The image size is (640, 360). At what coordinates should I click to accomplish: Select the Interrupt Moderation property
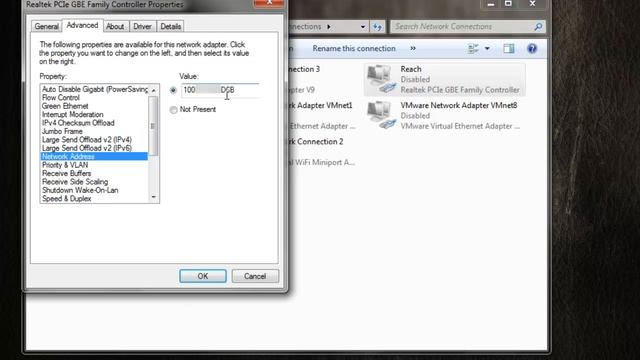pos(73,114)
